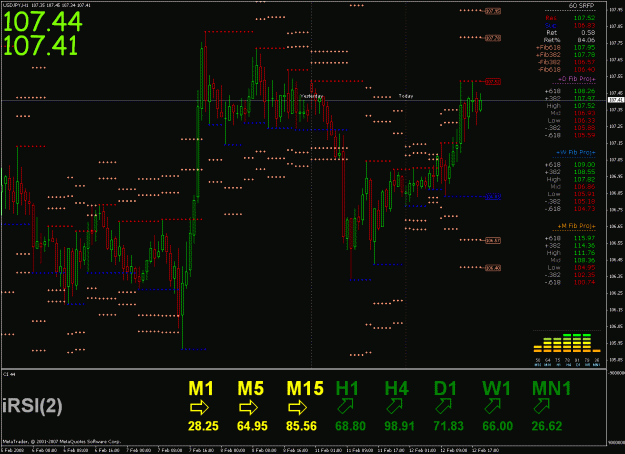The height and width of the screenshot is (454, 625).
Task: Click the current price 107.41 axis label
Action: tap(616, 100)
